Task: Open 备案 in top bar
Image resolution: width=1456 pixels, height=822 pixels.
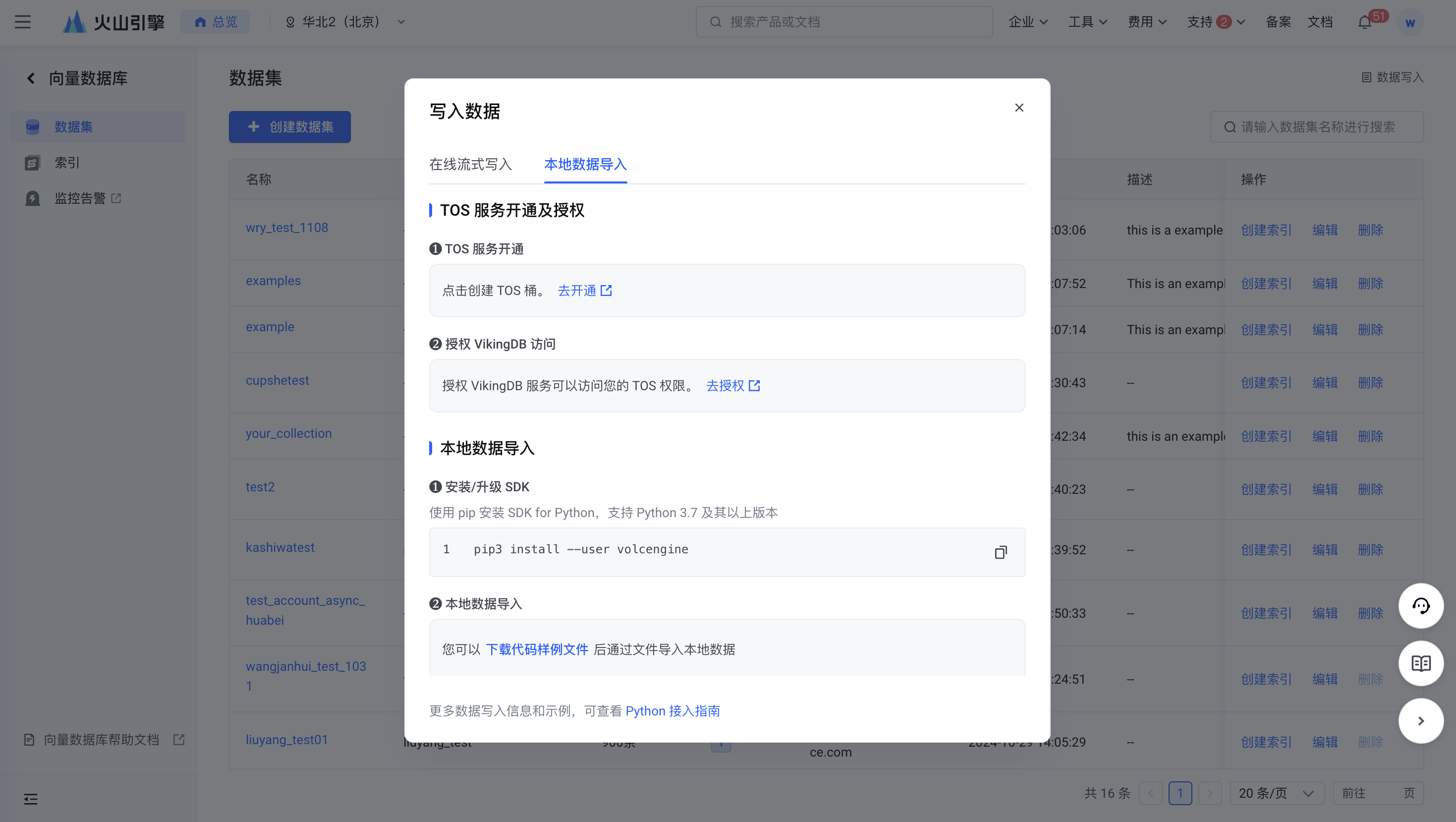Action: point(1278,22)
